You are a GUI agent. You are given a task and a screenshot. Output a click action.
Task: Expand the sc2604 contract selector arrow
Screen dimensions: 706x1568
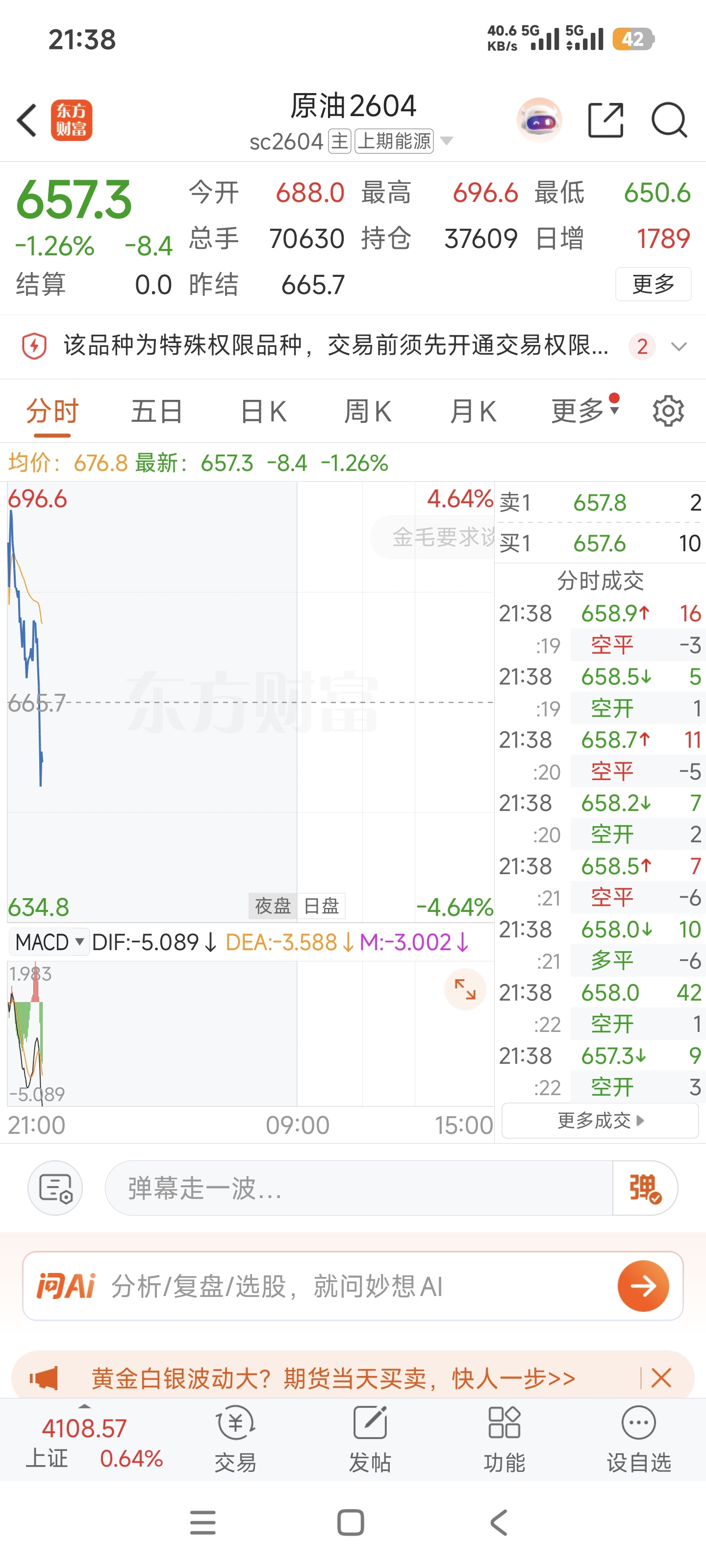coord(447,141)
